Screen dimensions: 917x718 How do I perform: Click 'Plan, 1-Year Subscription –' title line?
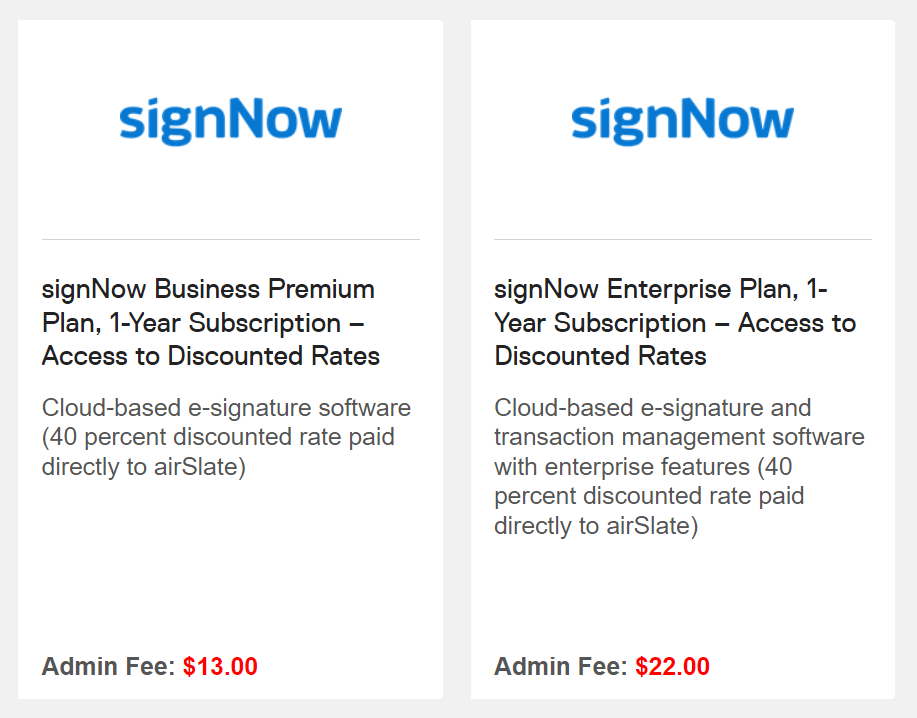pos(203,323)
